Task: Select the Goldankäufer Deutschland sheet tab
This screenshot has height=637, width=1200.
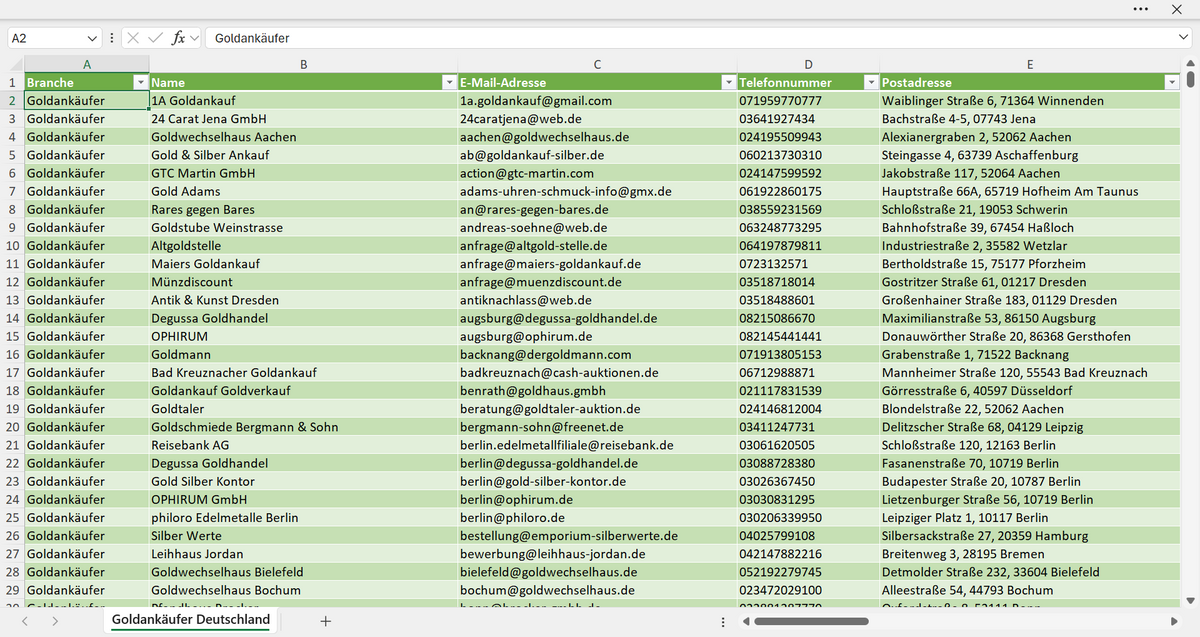Action: click(x=191, y=620)
